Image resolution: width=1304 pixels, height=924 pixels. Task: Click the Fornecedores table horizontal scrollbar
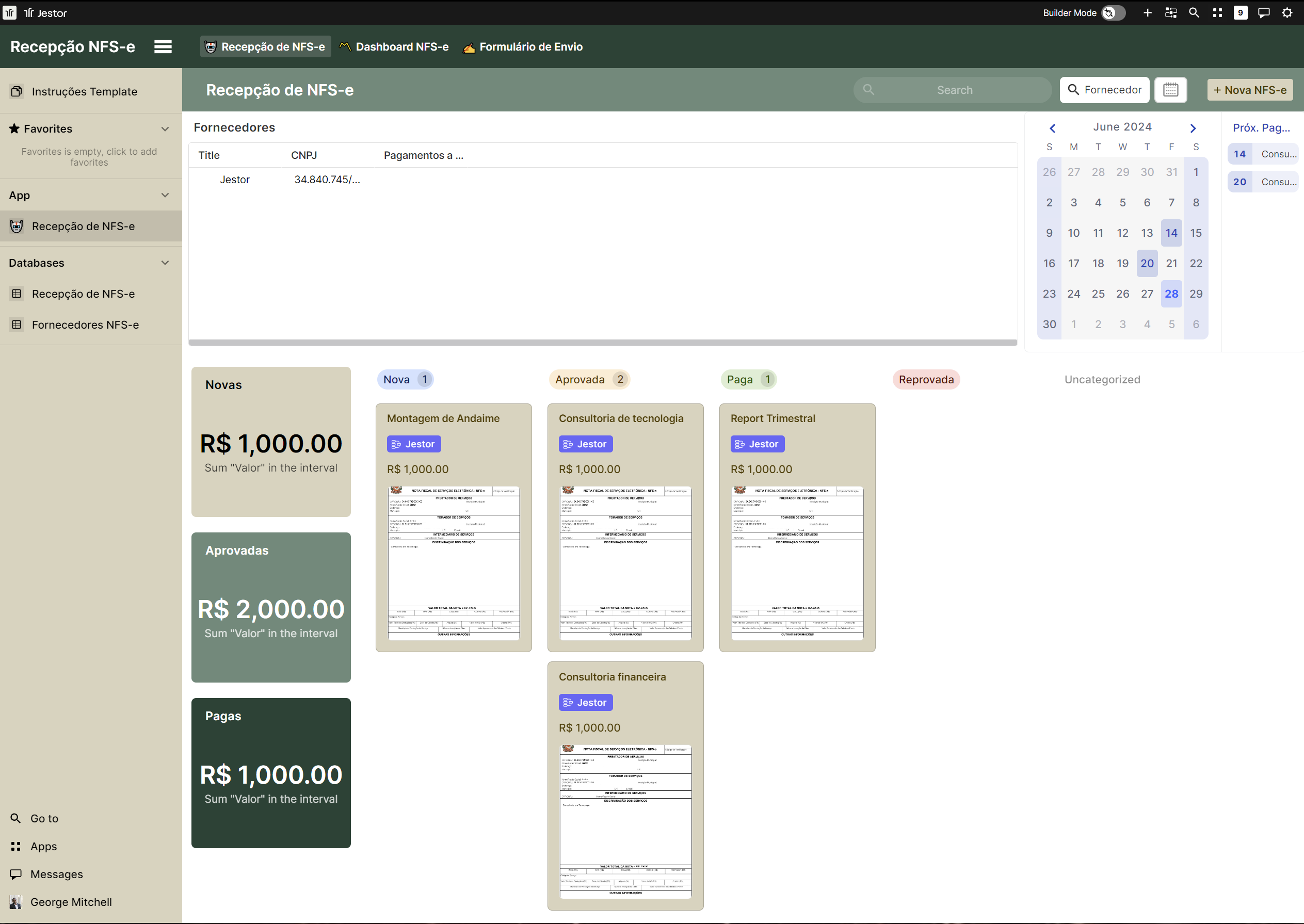[603, 343]
